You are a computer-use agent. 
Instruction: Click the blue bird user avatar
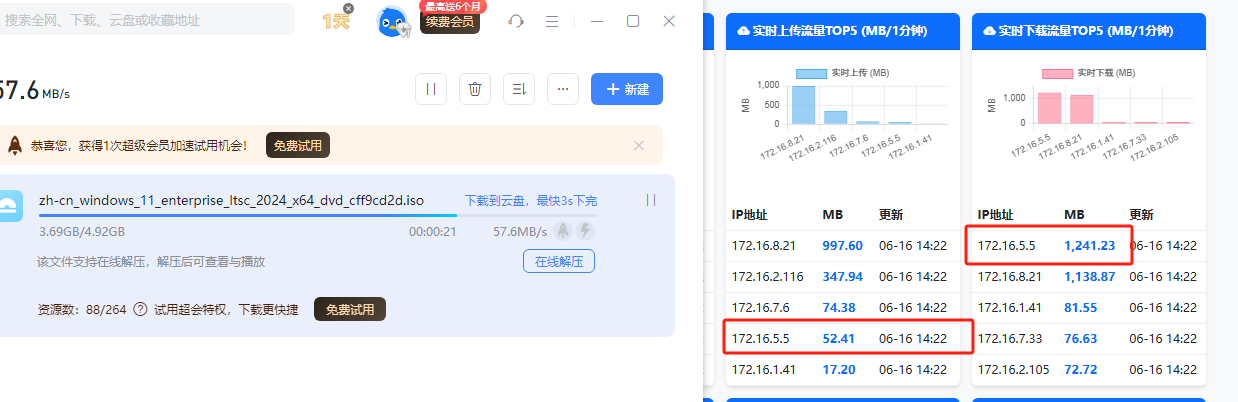(392, 23)
